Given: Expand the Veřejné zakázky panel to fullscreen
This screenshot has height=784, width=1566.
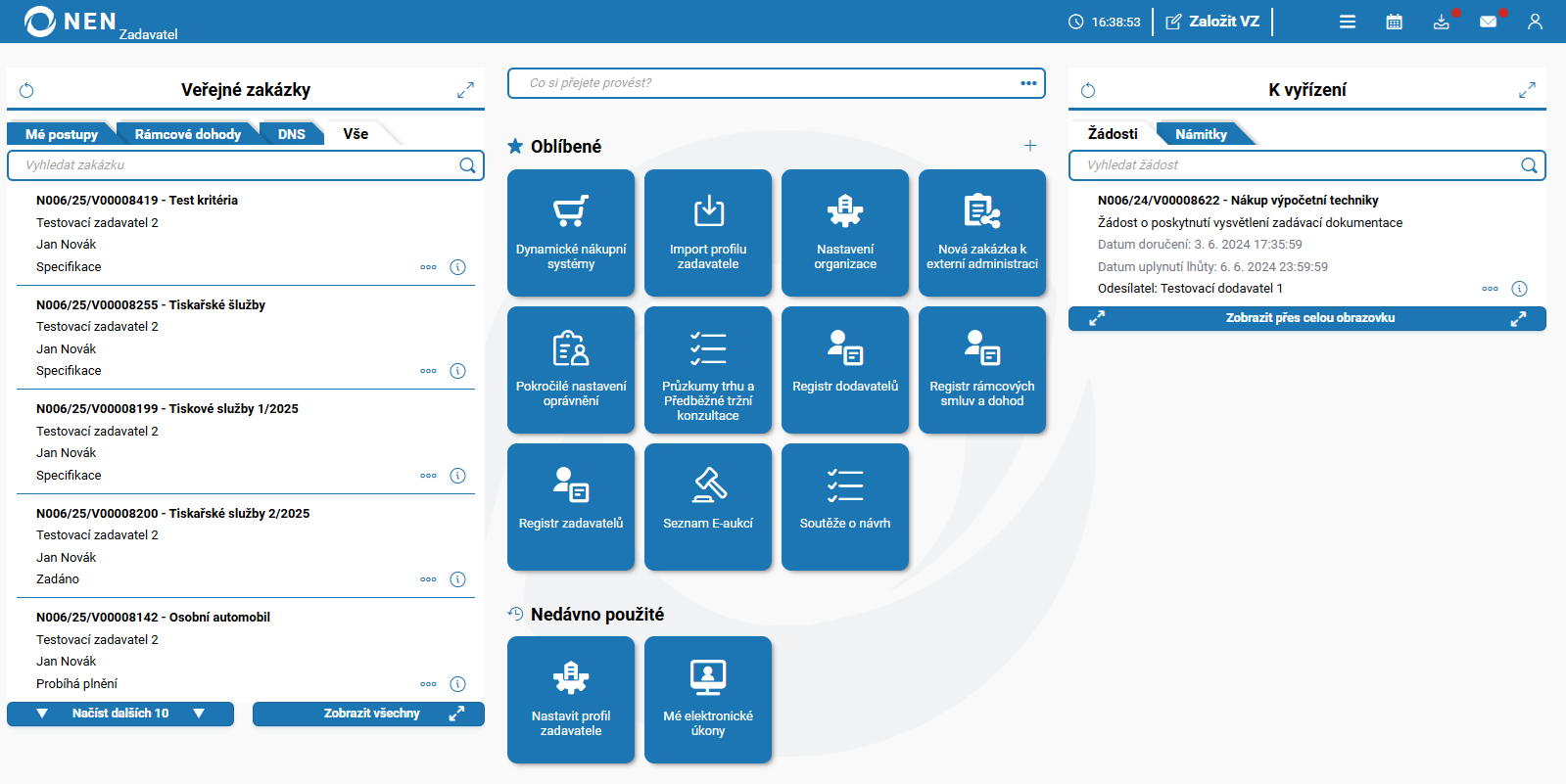Looking at the screenshot, I should (x=465, y=90).
